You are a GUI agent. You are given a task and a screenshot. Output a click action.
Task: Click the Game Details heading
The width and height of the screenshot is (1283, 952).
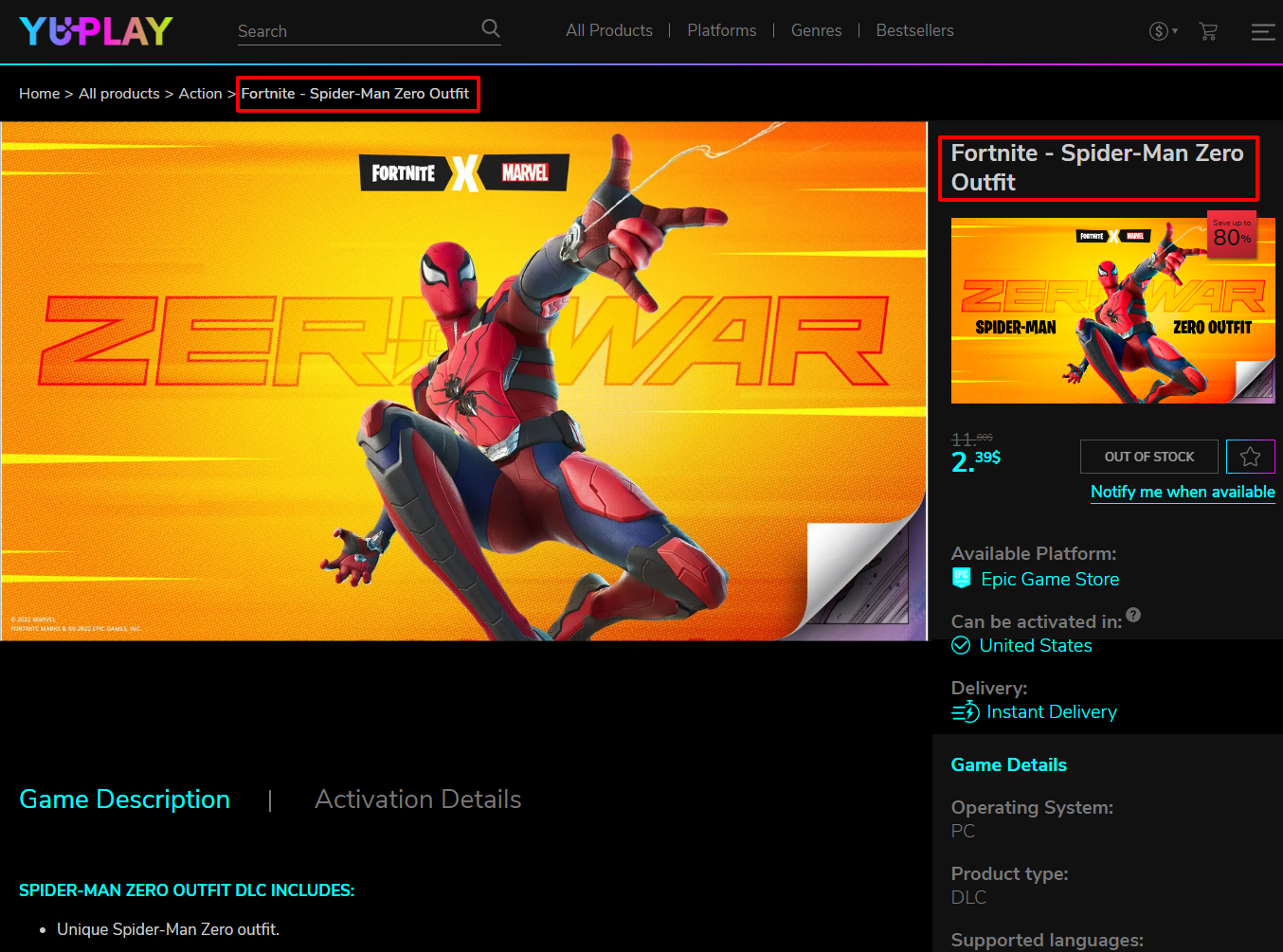[1009, 764]
